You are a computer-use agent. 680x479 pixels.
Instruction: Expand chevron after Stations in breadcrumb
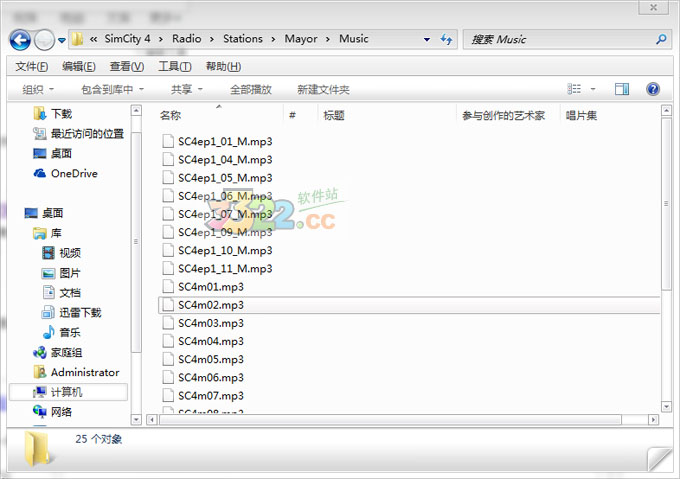(x=273, y=39)
